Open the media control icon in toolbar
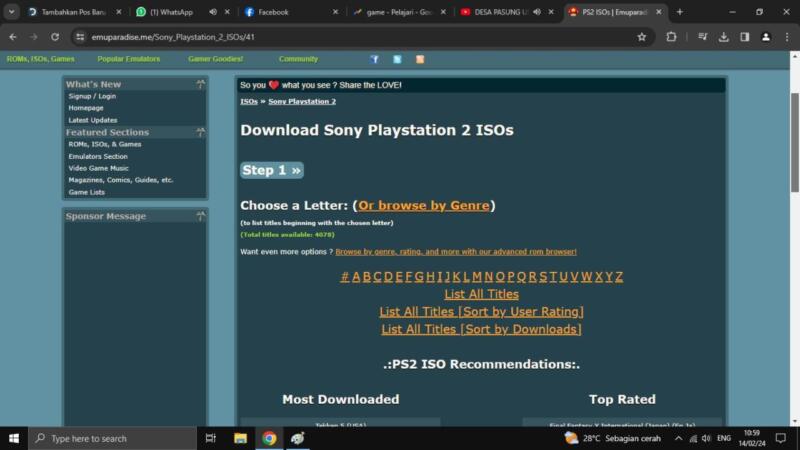Viewport: 800px width, 450px height. (x=703, y=37)
